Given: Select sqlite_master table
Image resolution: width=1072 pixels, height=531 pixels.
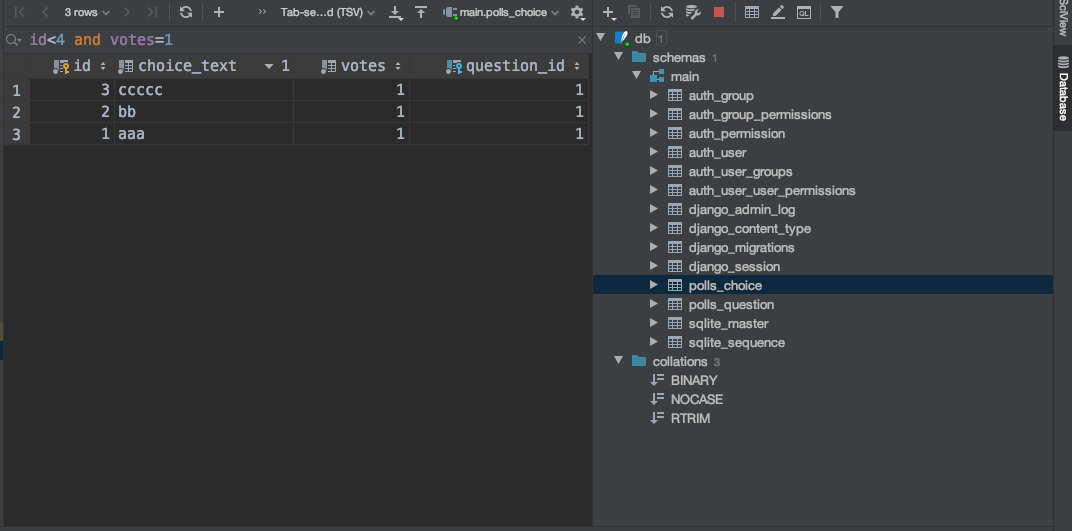Looking at the screenshot, I should point(728,323).
